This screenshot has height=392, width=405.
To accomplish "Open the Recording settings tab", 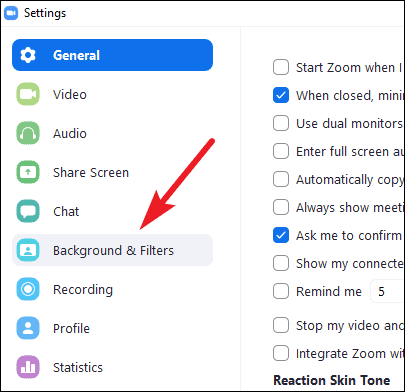I will (112, 289).
